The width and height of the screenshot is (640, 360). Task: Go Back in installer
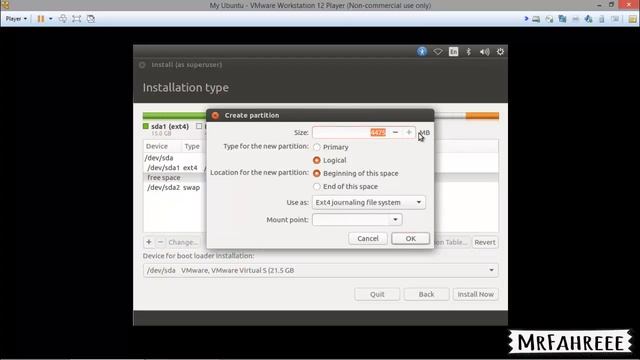[426, 294]
